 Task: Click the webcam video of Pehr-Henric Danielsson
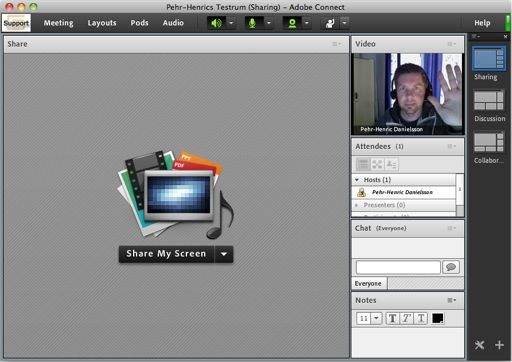pyautogui.click(x=408, y=94)
